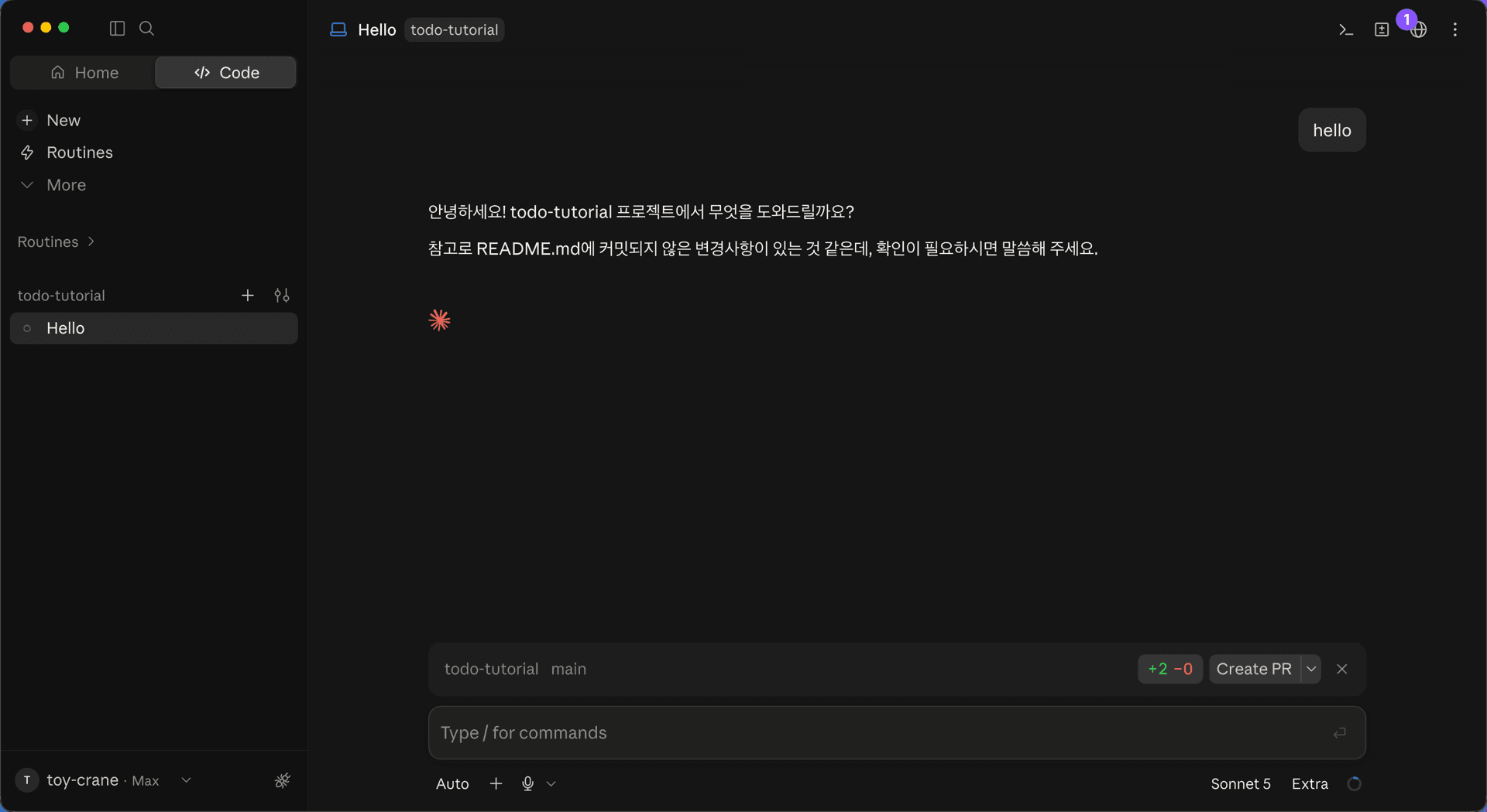This screenshot has height=812, width=1487.
Task: Toggle the sidebar panel icon
Action: (x=117, y=29)
